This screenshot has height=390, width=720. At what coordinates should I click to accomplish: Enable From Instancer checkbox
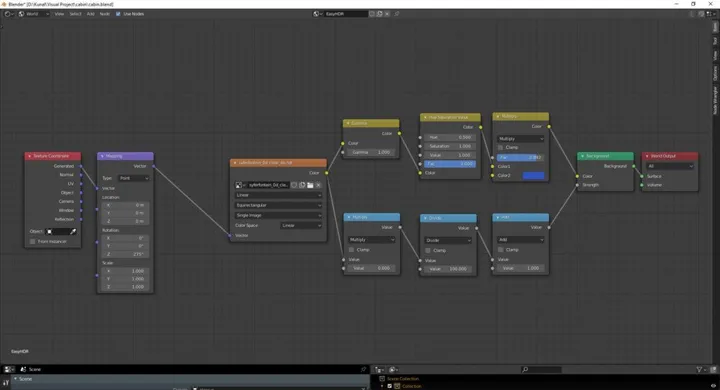pos(33,242)
